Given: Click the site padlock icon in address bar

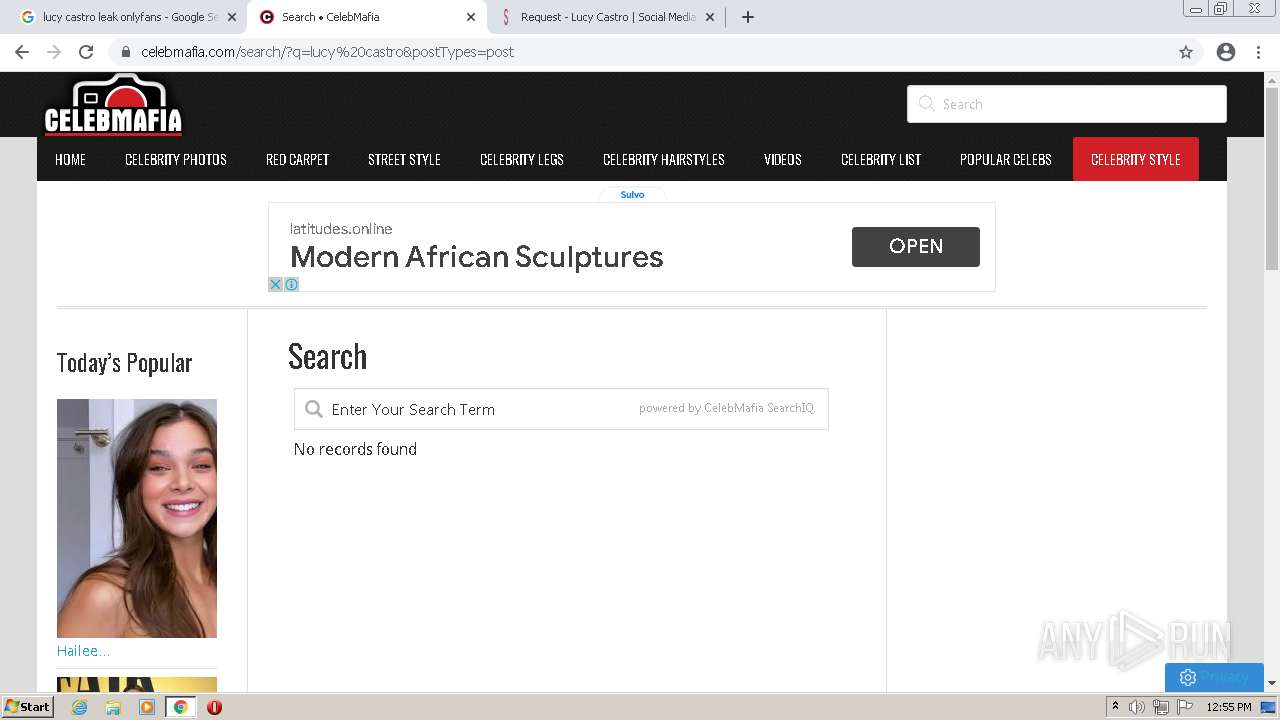Looking at the screenshot, I should [x=126, y=52].
